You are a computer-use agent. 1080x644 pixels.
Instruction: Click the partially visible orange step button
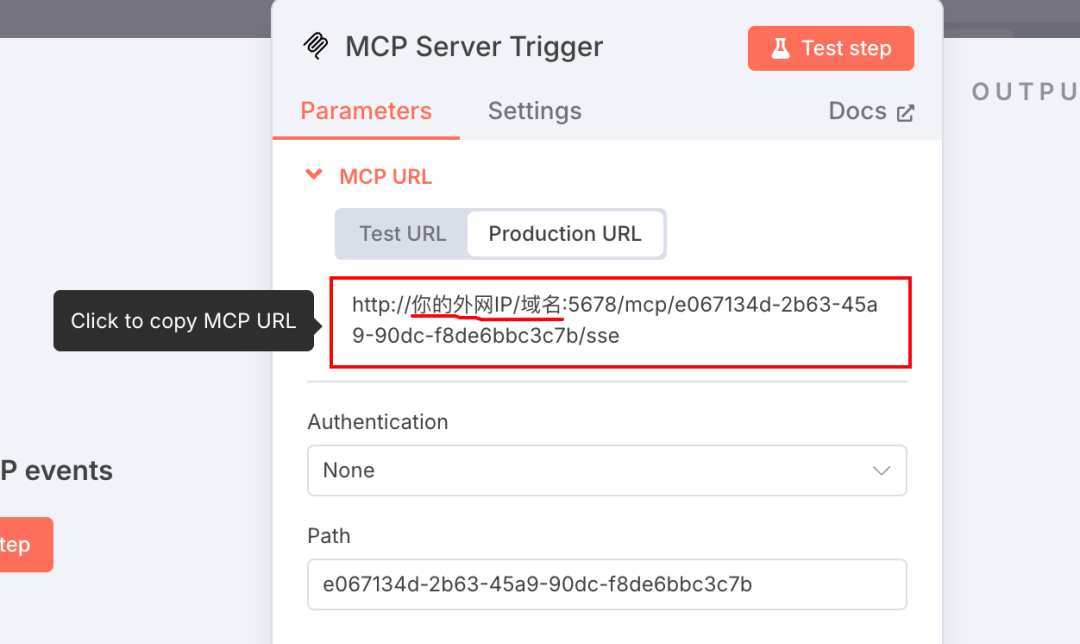[25, 544]
